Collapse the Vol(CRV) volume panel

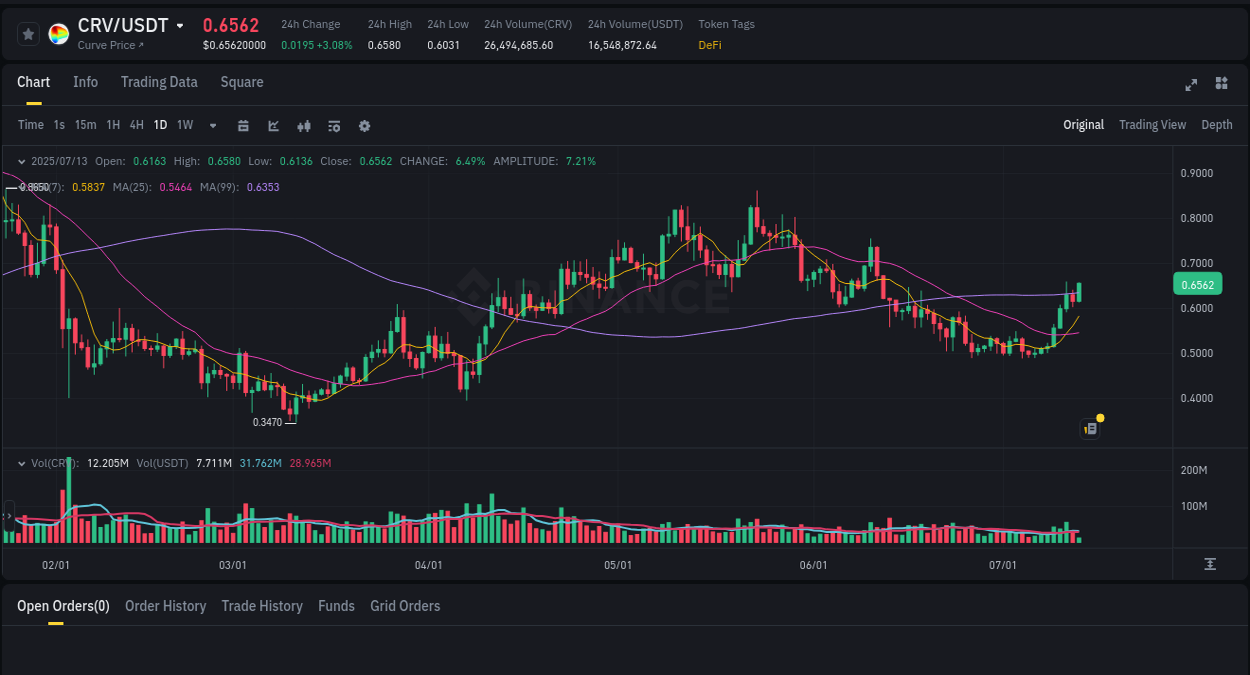(x=21, y=463)
